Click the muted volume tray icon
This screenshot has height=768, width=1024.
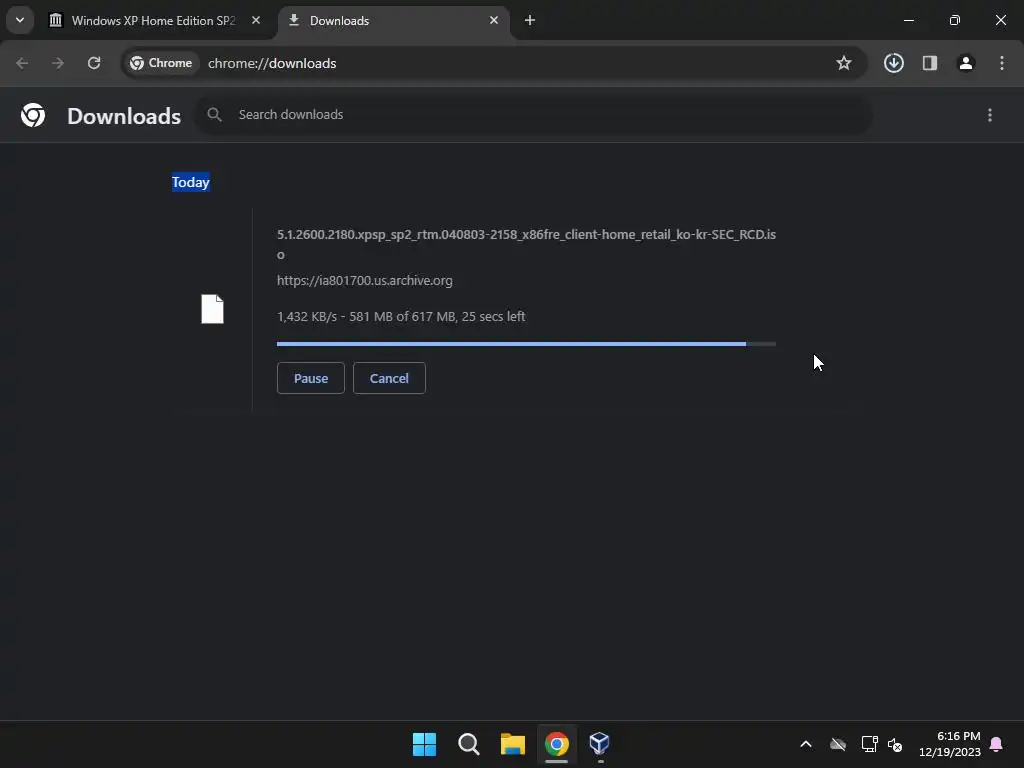point(895,744)
